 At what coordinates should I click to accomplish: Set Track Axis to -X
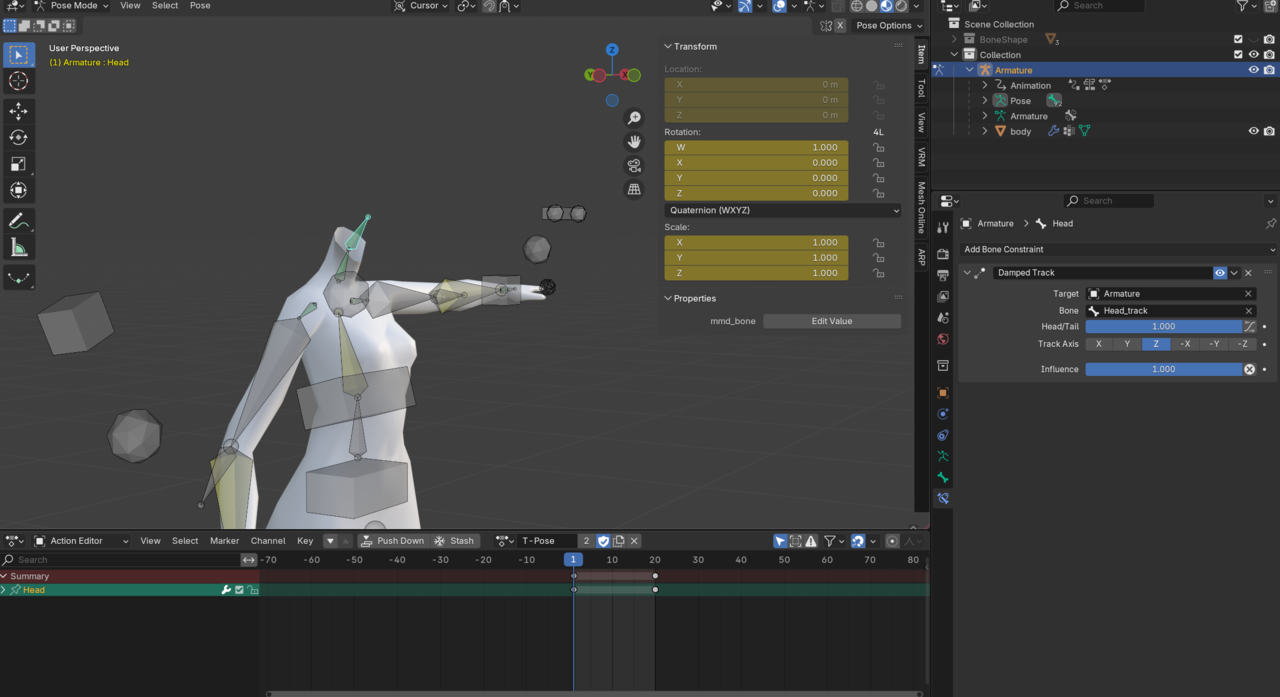point(1185,344)
